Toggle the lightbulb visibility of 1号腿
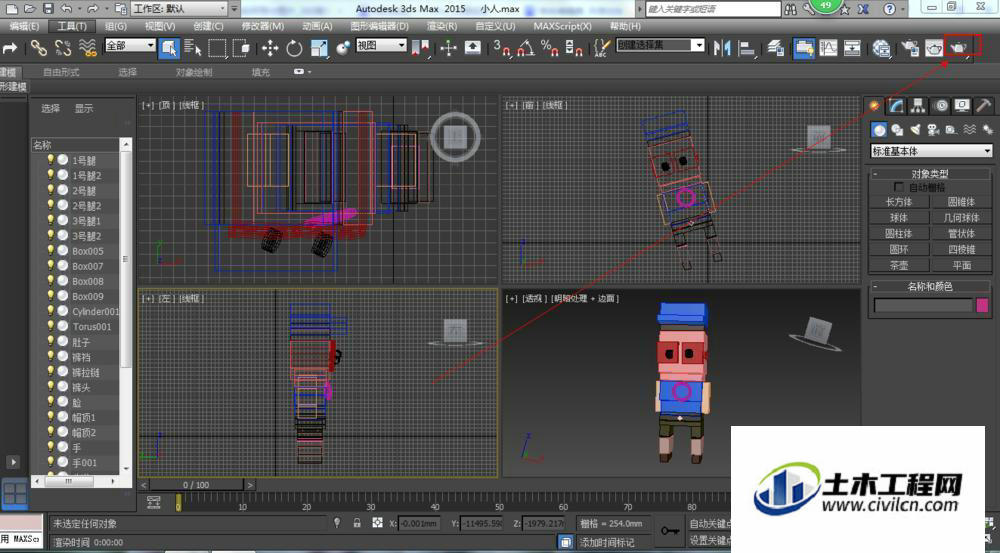1000x553 pixels. [x=50, y=159]
